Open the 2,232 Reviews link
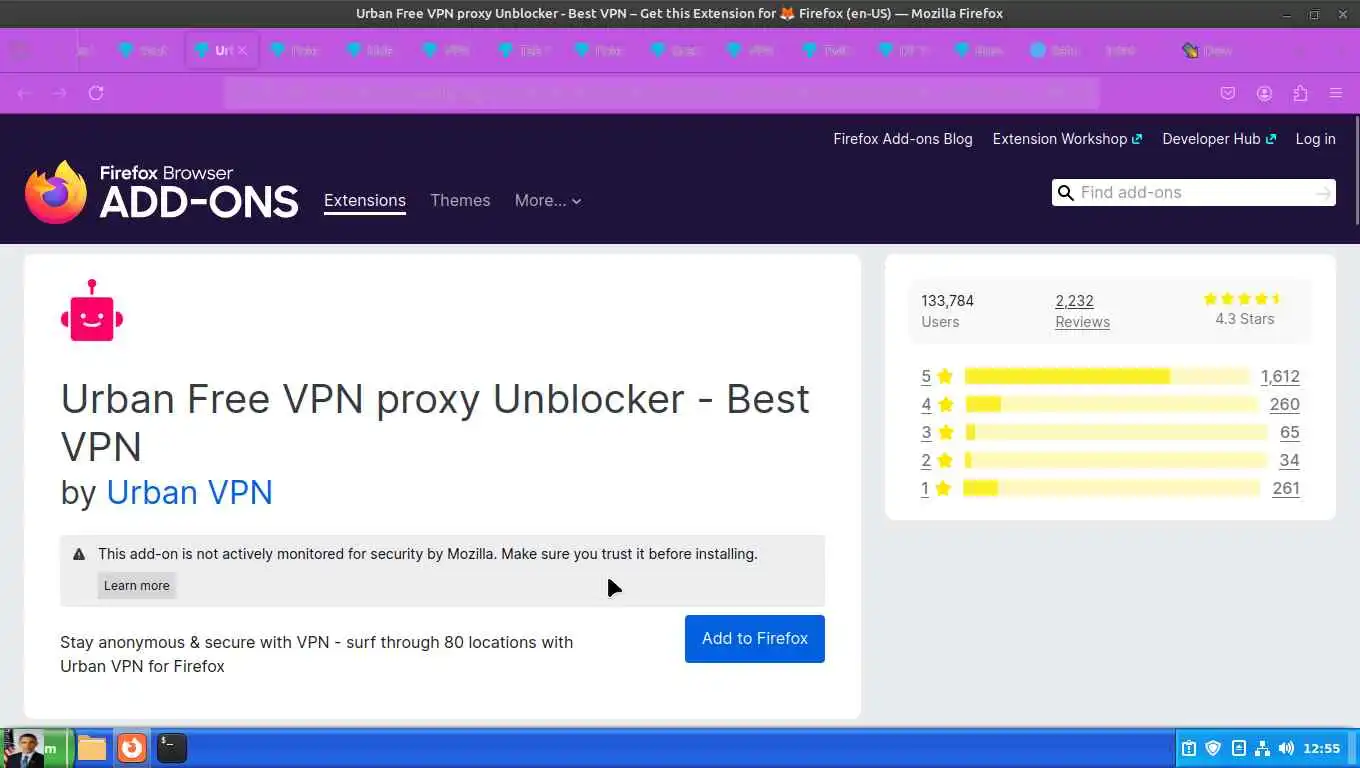The height and width of the screenshot is (768, 1360). [x=1082, y=311]
